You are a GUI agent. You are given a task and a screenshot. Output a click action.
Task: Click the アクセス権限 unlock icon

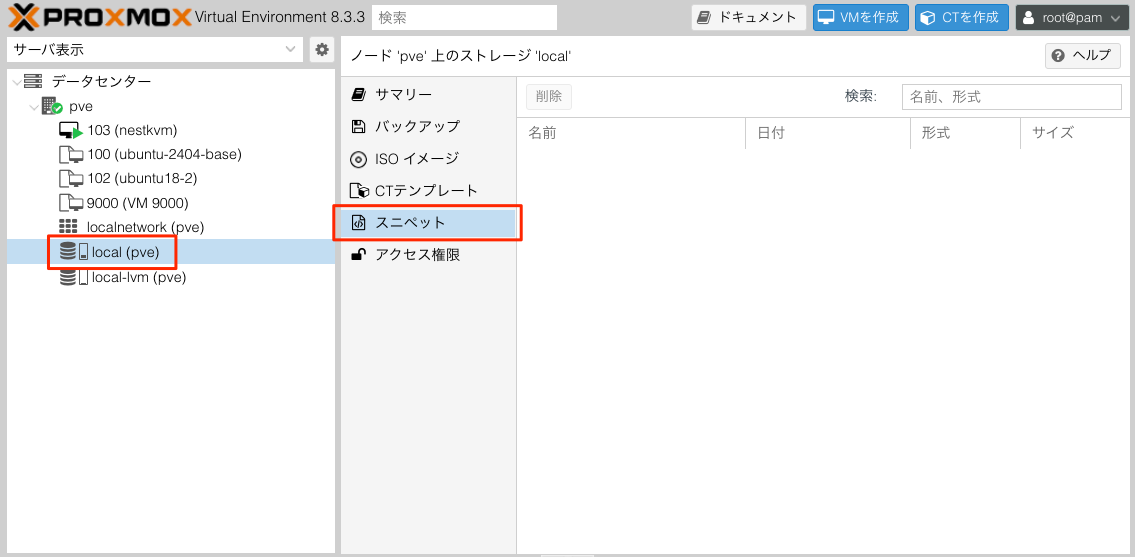358,255
